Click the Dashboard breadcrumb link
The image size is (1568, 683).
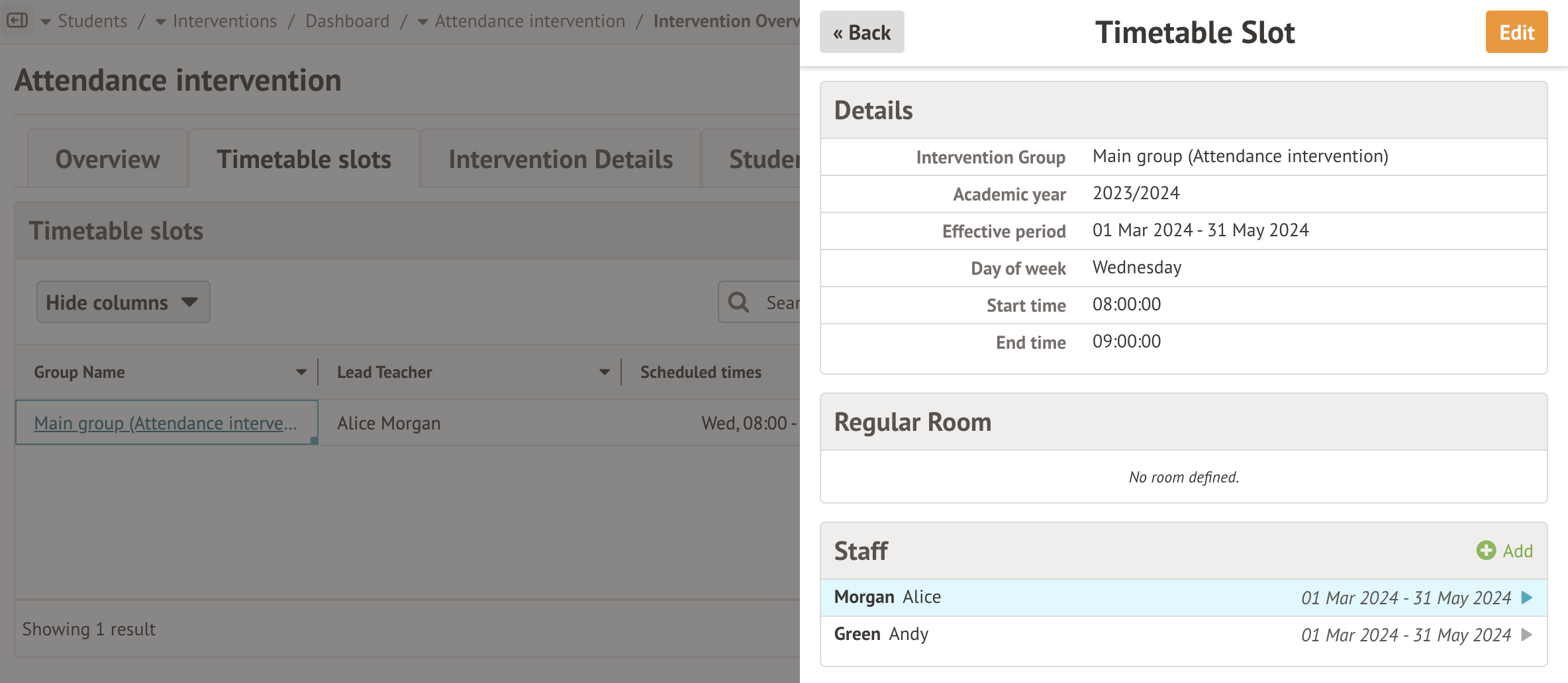tap(347, 21)
